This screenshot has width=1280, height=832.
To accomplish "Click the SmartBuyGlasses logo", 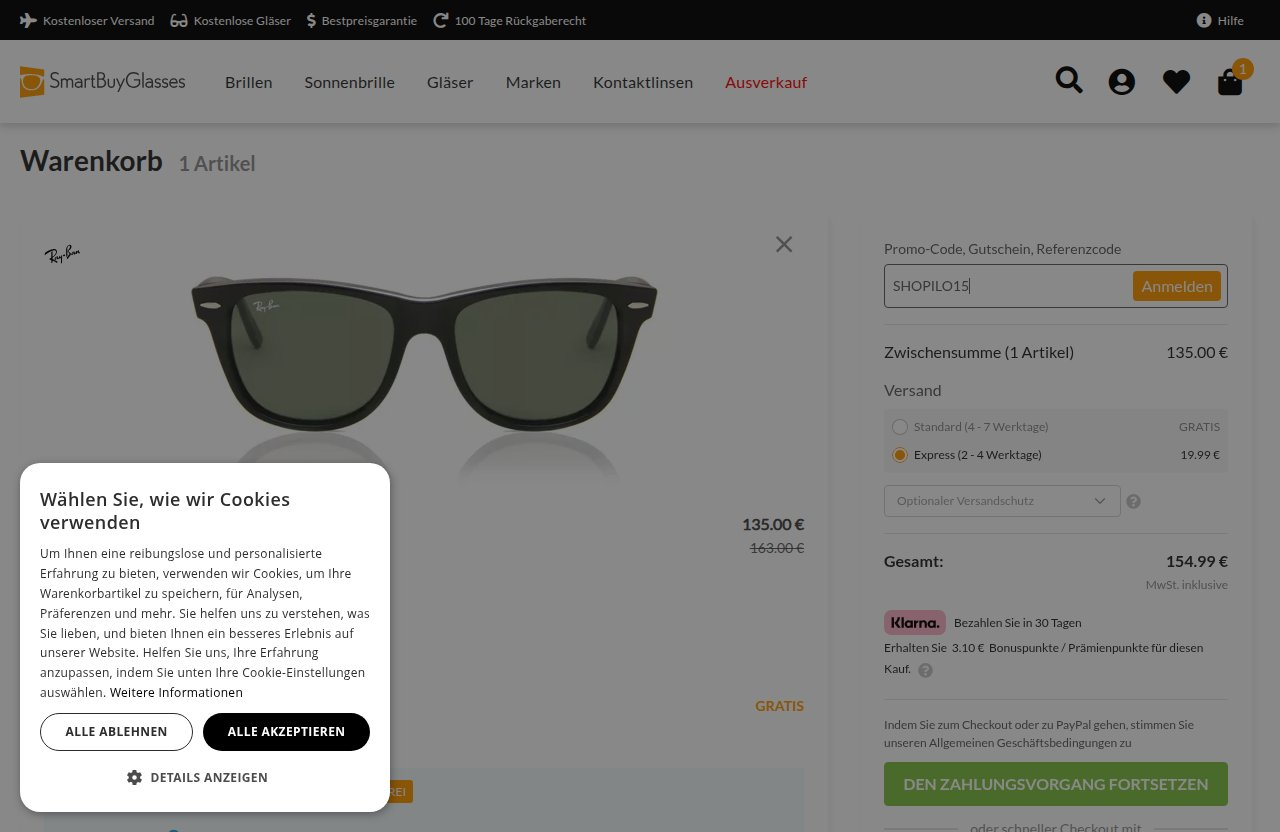I will coord(102,82).
